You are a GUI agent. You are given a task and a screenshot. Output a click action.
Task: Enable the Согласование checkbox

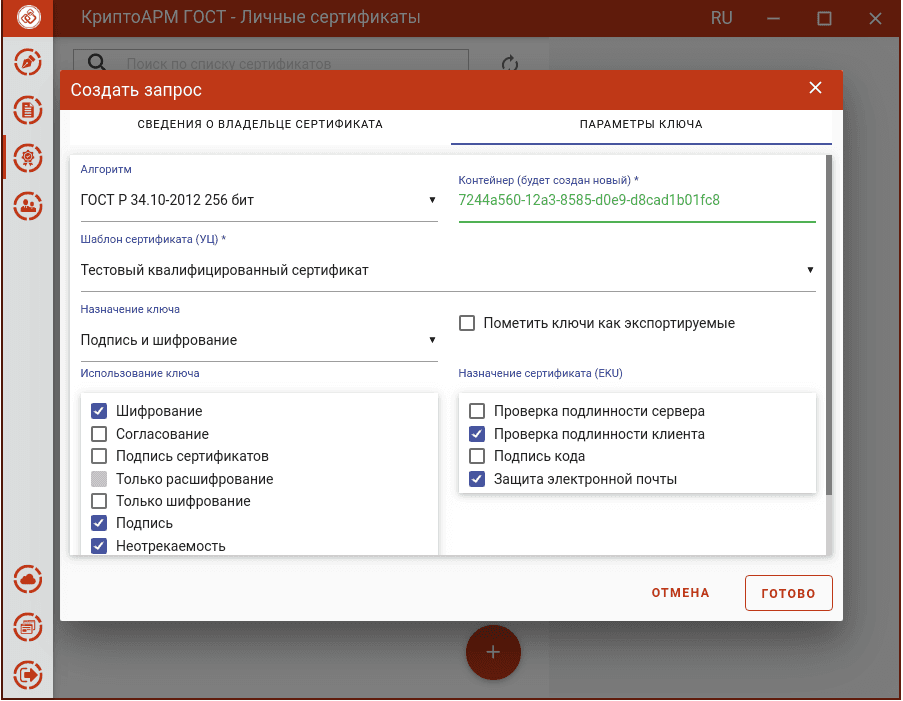[x=99, y=434]
